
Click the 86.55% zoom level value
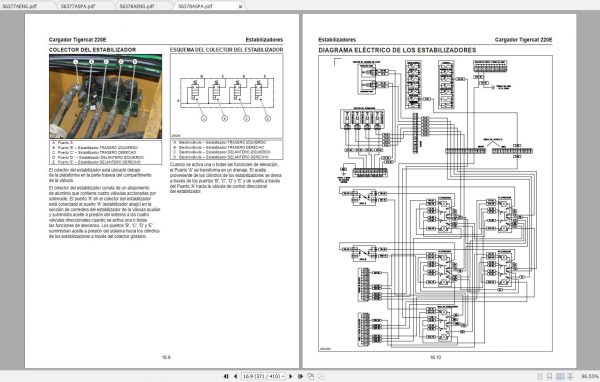pos(590,377)
